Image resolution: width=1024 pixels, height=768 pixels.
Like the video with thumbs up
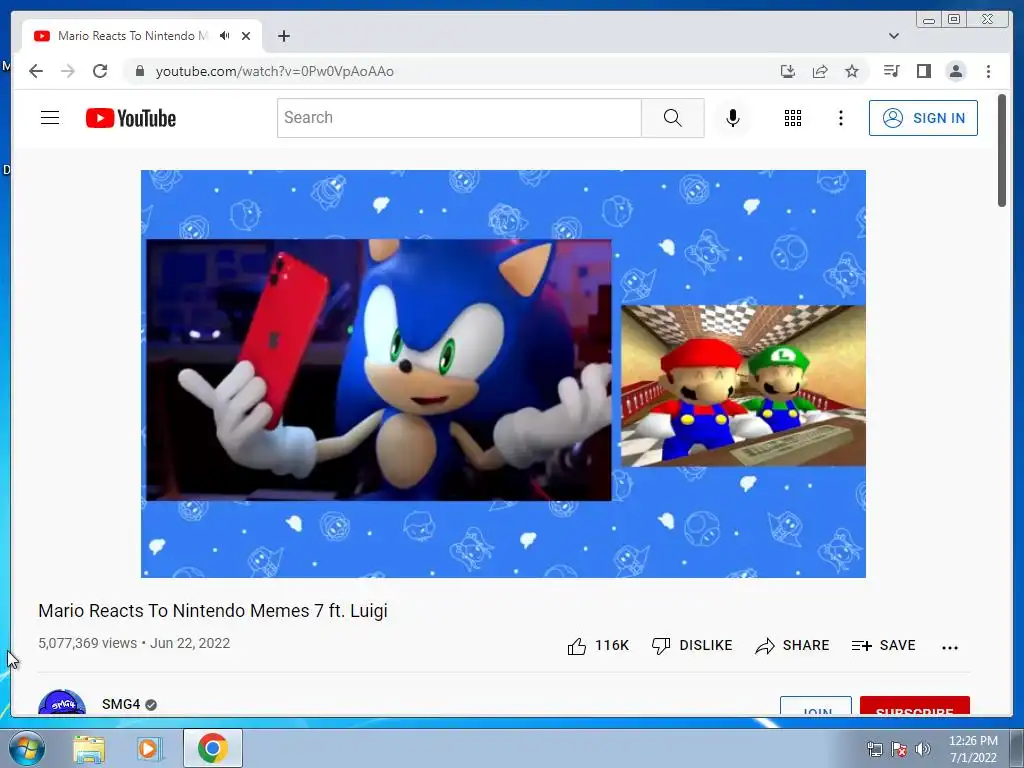pos(598,646)
